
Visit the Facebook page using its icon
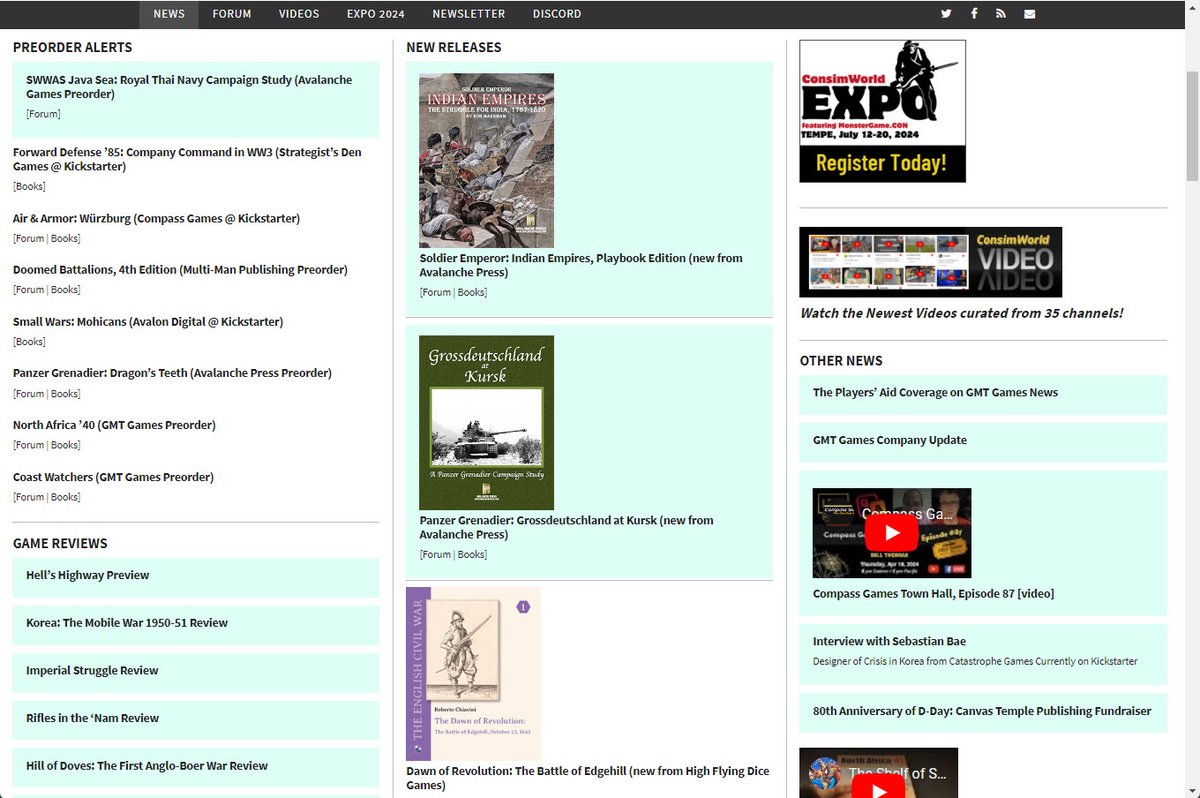pos(973,14)
